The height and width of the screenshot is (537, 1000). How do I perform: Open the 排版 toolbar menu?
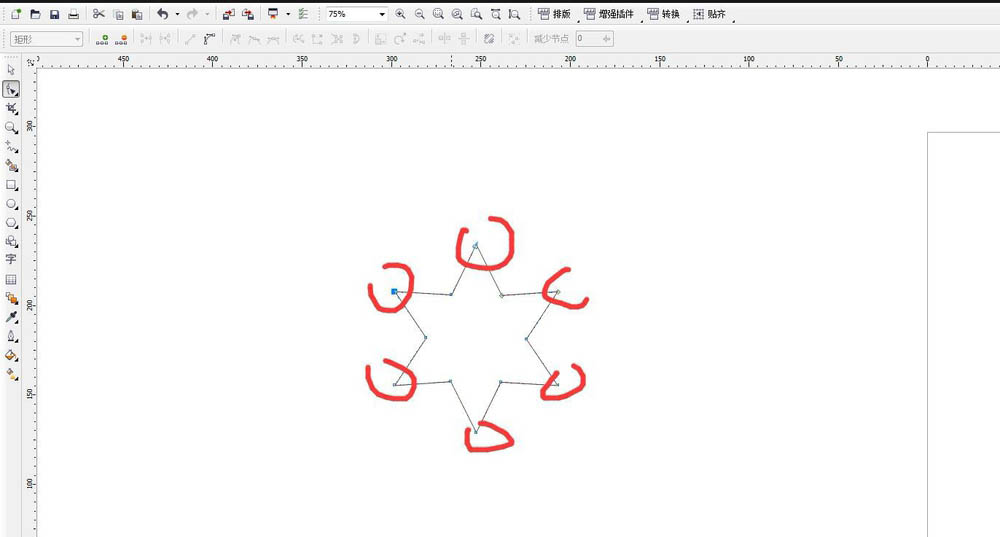point(554,14)
